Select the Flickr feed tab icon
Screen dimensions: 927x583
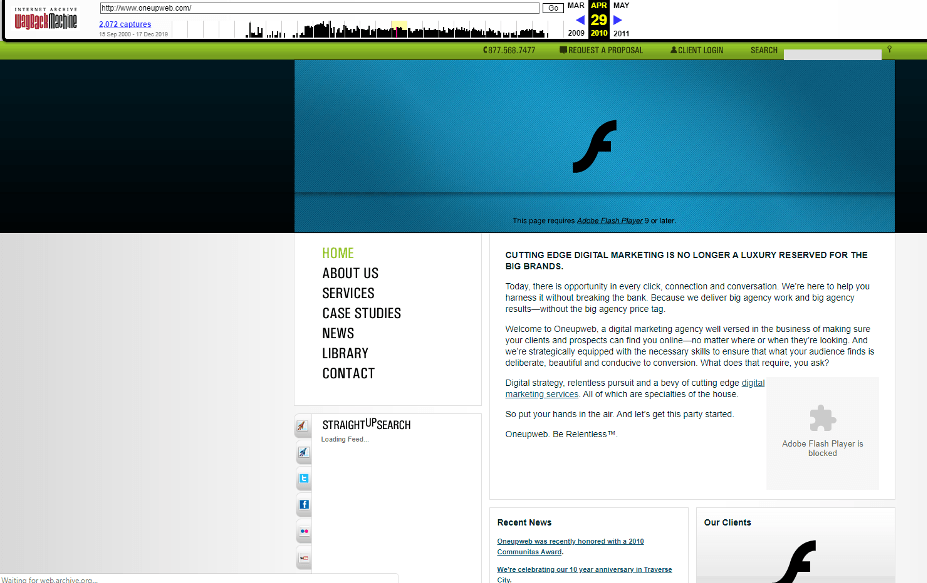coord(303,531)
